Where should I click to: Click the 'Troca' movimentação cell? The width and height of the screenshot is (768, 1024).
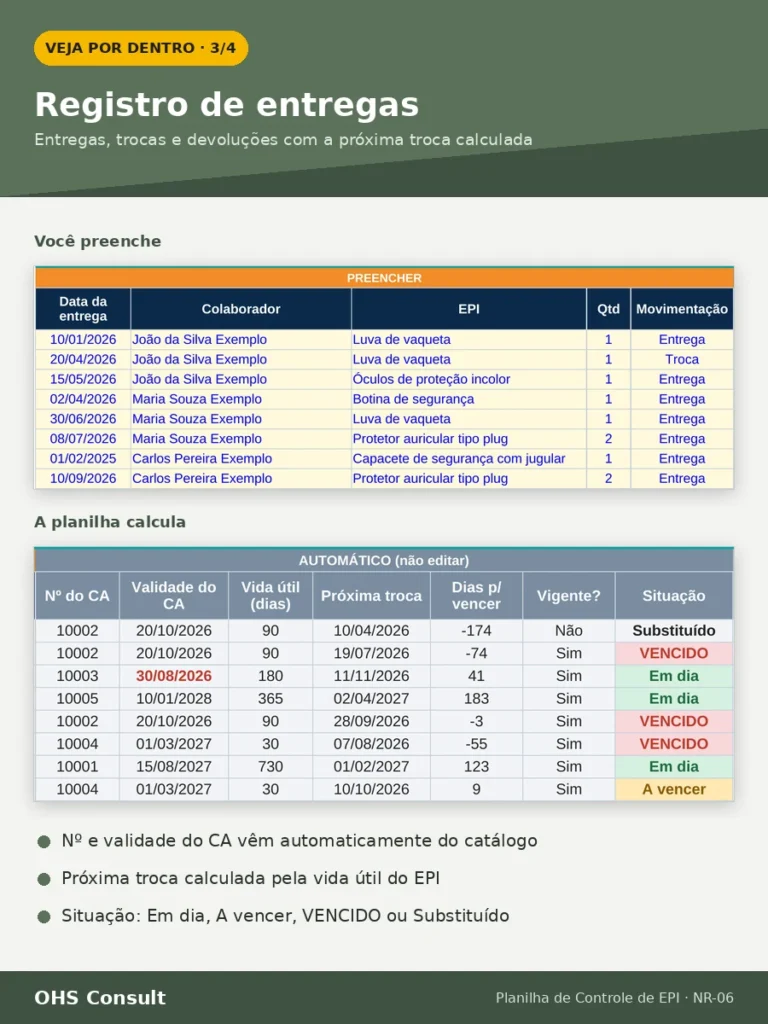pyautogui.click(x=682, y=359)
